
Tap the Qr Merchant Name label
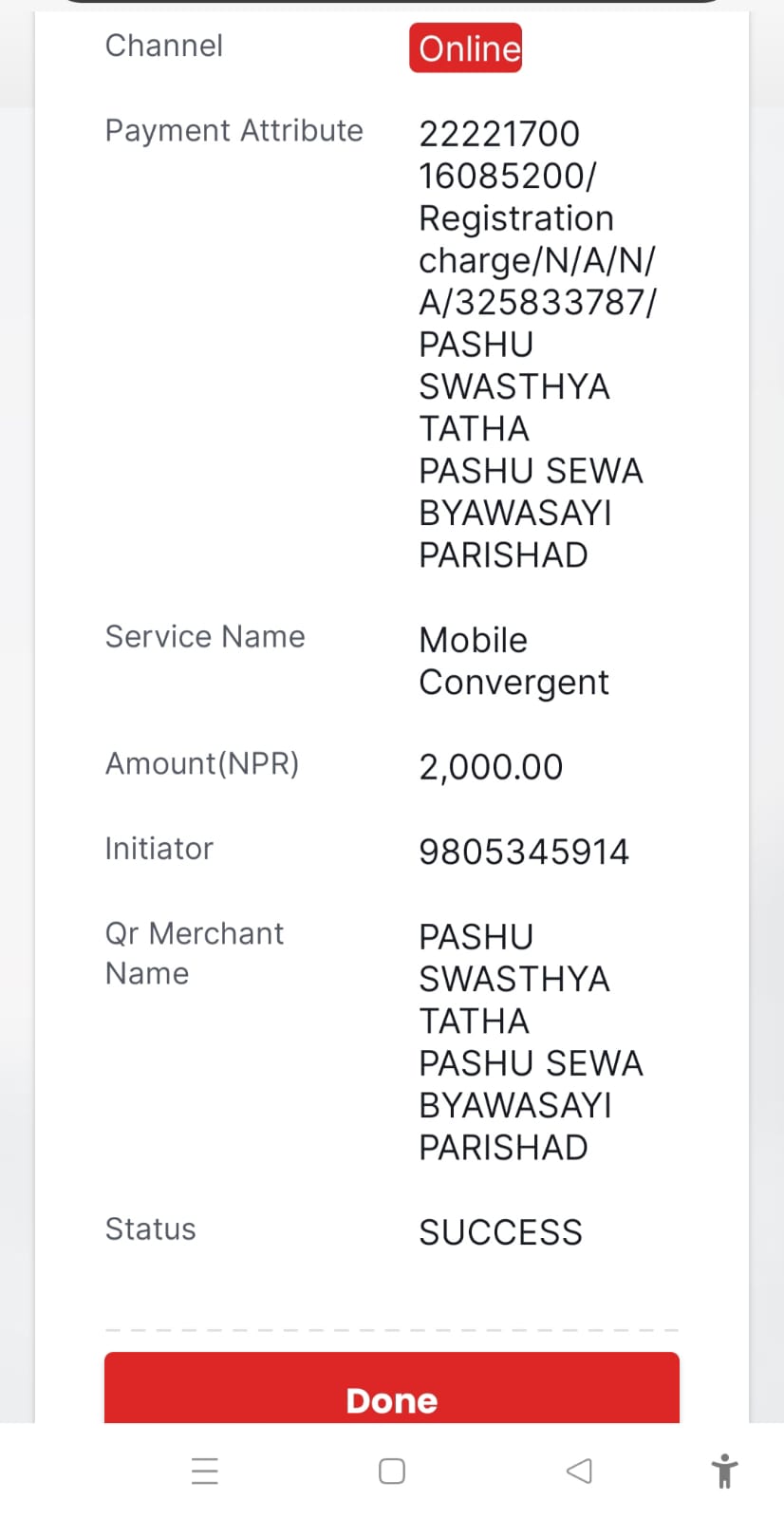coord(194,953)
